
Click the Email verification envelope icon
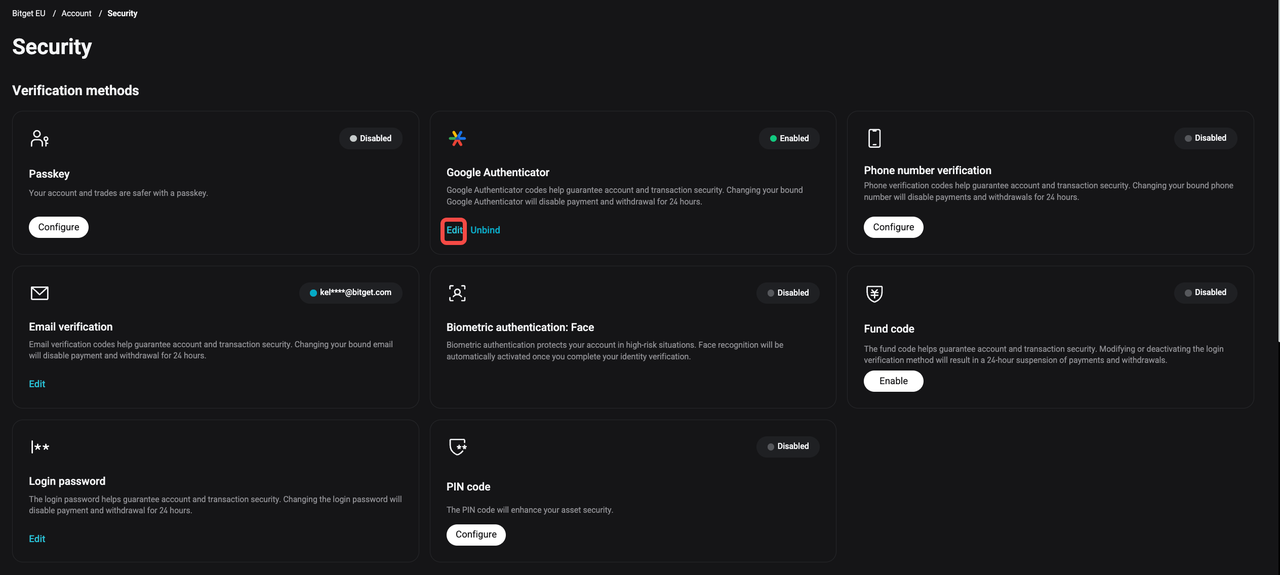(x=40, y=293)
